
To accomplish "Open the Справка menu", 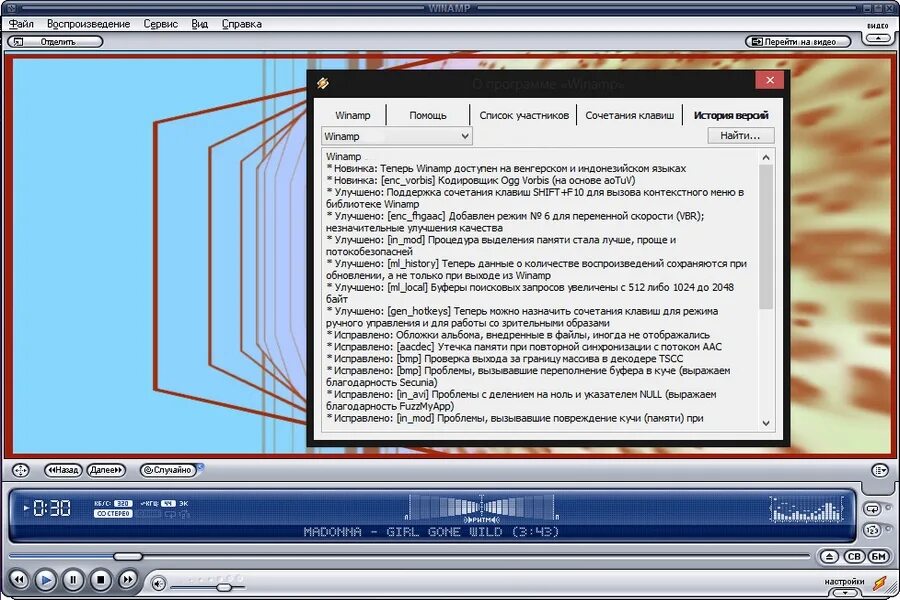I will pyautogui.click(x=242, y=24).
